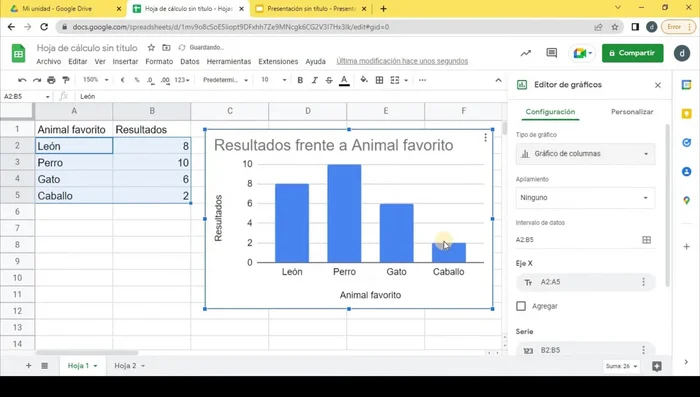
Task: Select data range grid icon
Action: (x=646, y=240)
